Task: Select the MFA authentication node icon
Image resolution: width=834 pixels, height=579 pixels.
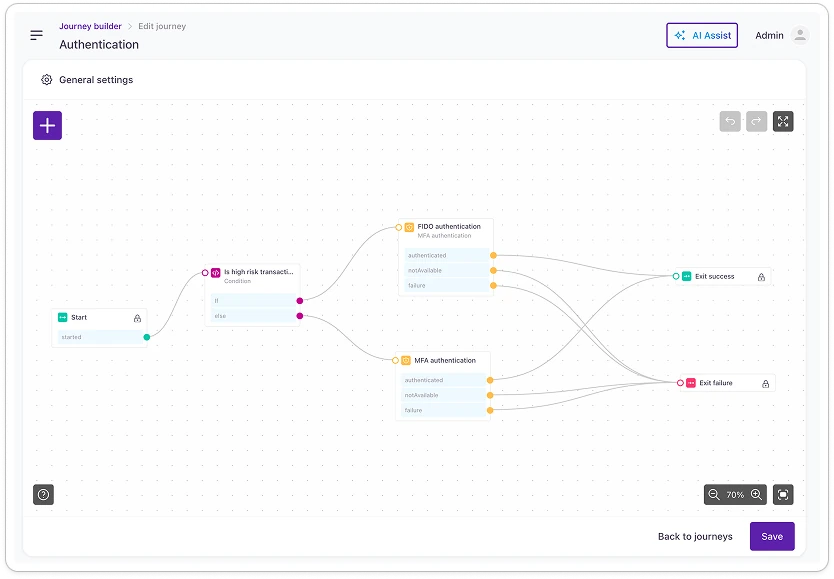Action: coord(406,360)
